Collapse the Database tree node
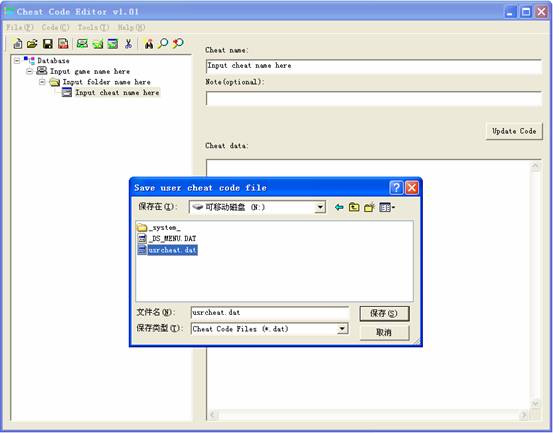Screen dimensions: 553x433 17,61
